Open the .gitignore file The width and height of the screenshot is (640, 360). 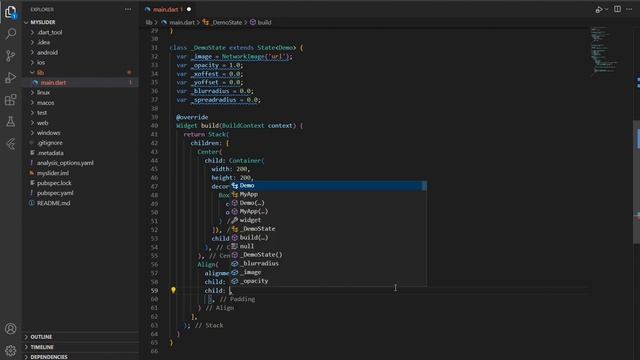[x=80, y=143]
